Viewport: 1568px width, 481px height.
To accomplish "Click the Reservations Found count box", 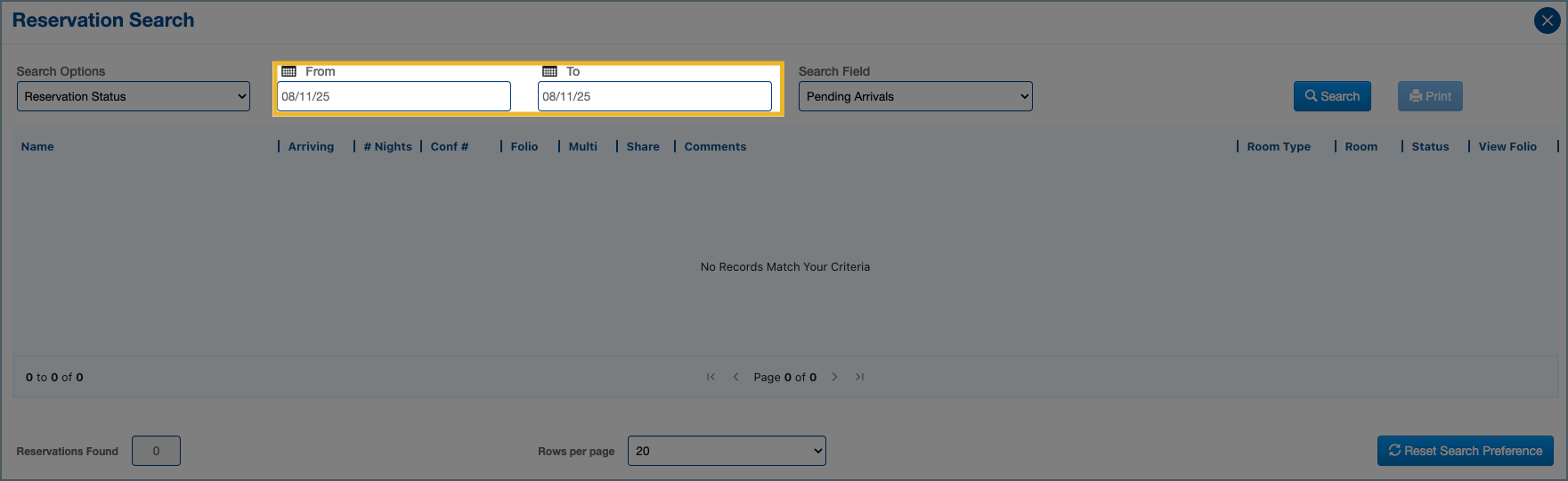I will click(156, 451).
